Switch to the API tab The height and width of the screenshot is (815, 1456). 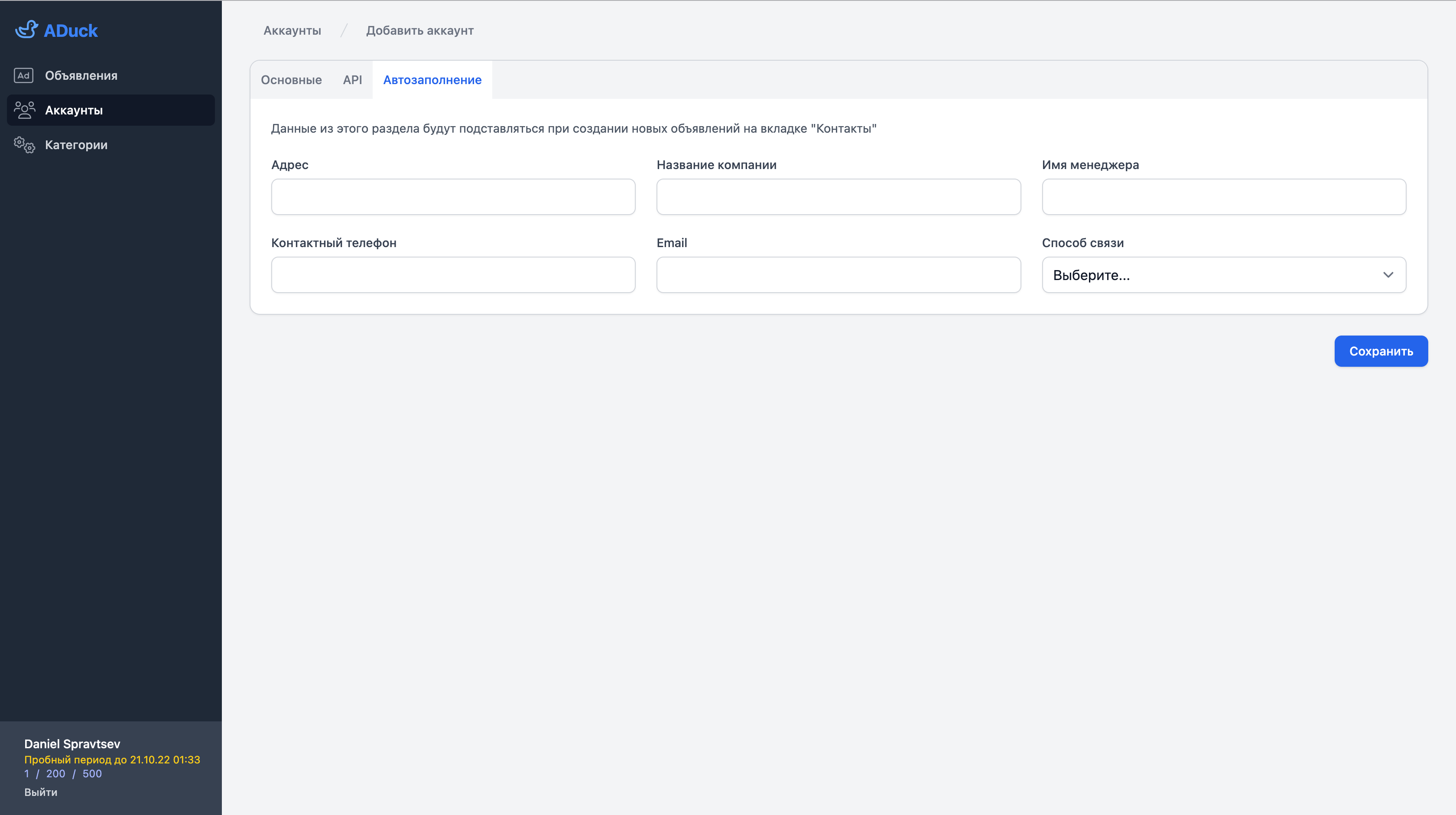tap(352, 80)
